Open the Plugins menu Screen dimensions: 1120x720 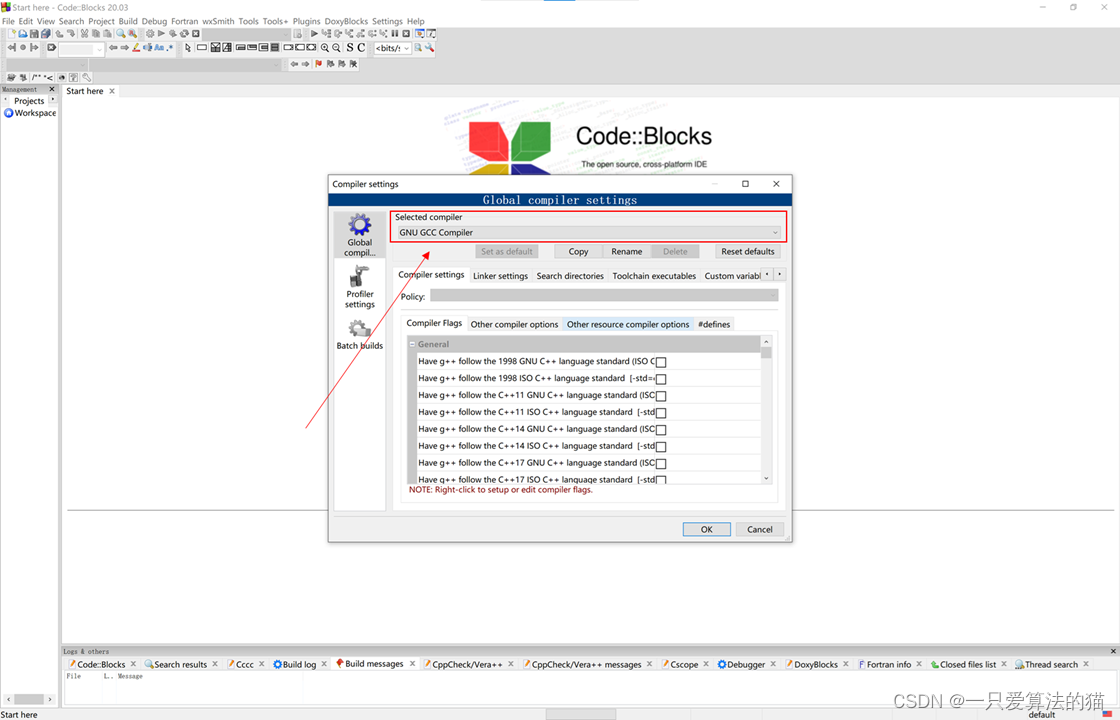pos(306,21)
